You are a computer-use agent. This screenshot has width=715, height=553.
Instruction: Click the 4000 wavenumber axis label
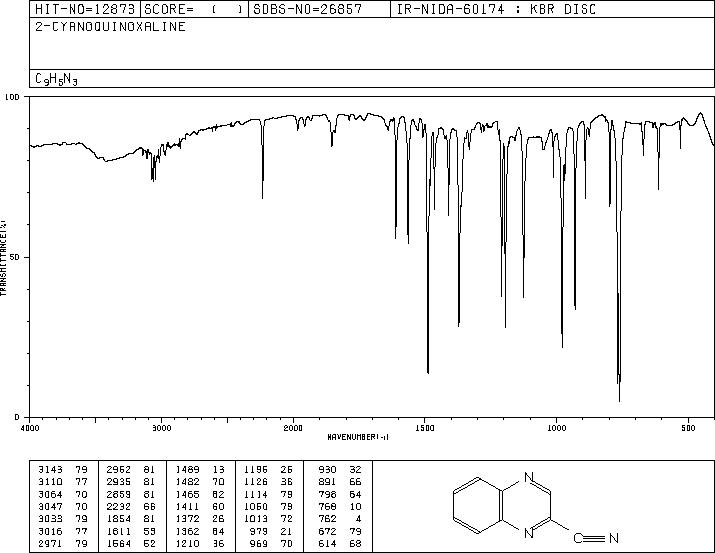click(x=30, y=428)
